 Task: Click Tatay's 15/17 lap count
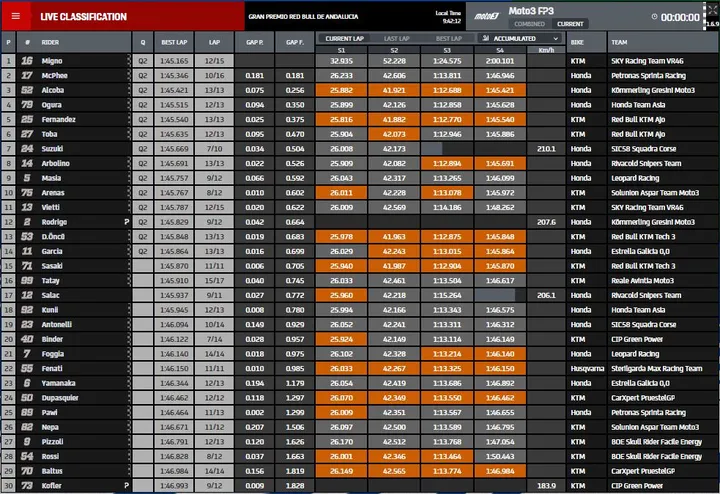coord(214,281)
